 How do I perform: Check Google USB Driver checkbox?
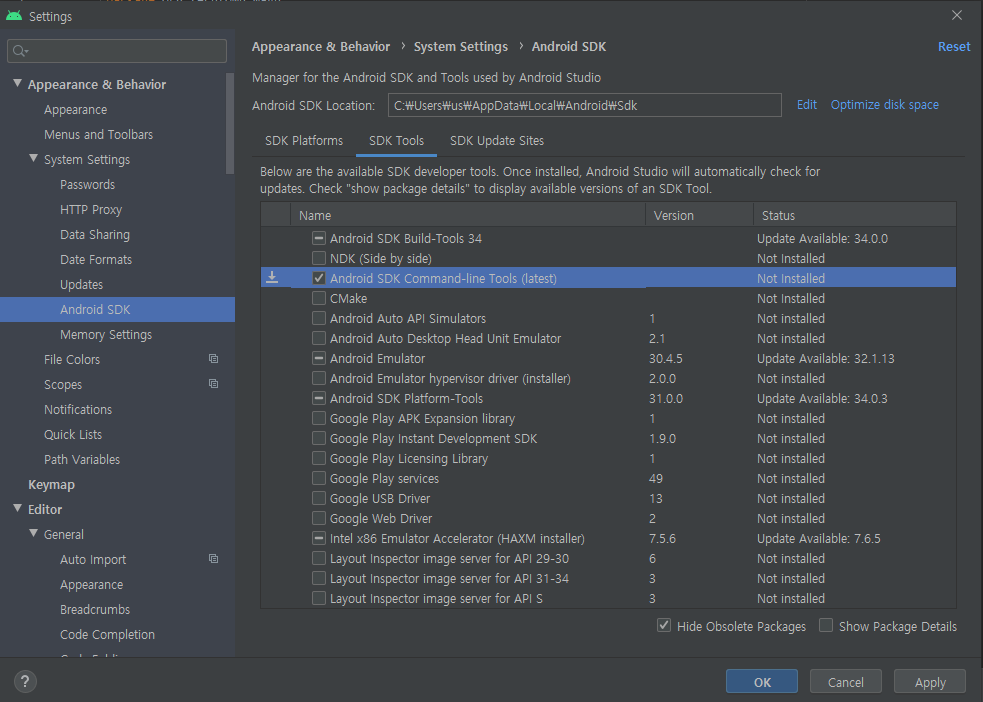pos(319,498)
